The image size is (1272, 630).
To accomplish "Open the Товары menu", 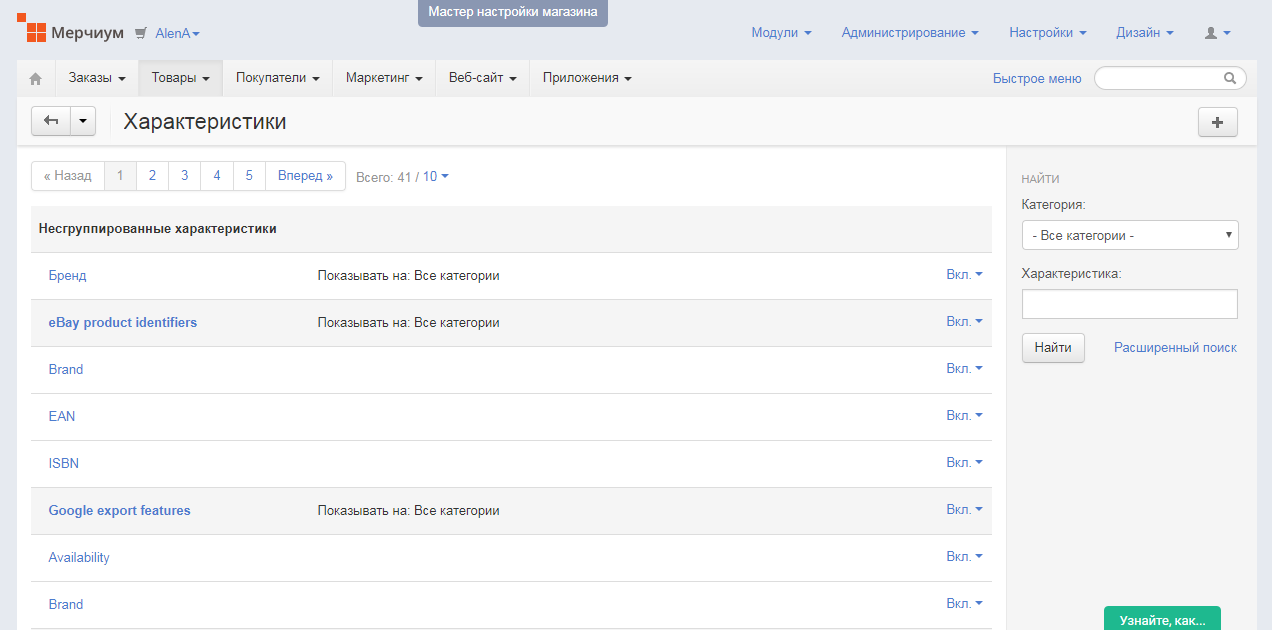I will click(180, 78).
